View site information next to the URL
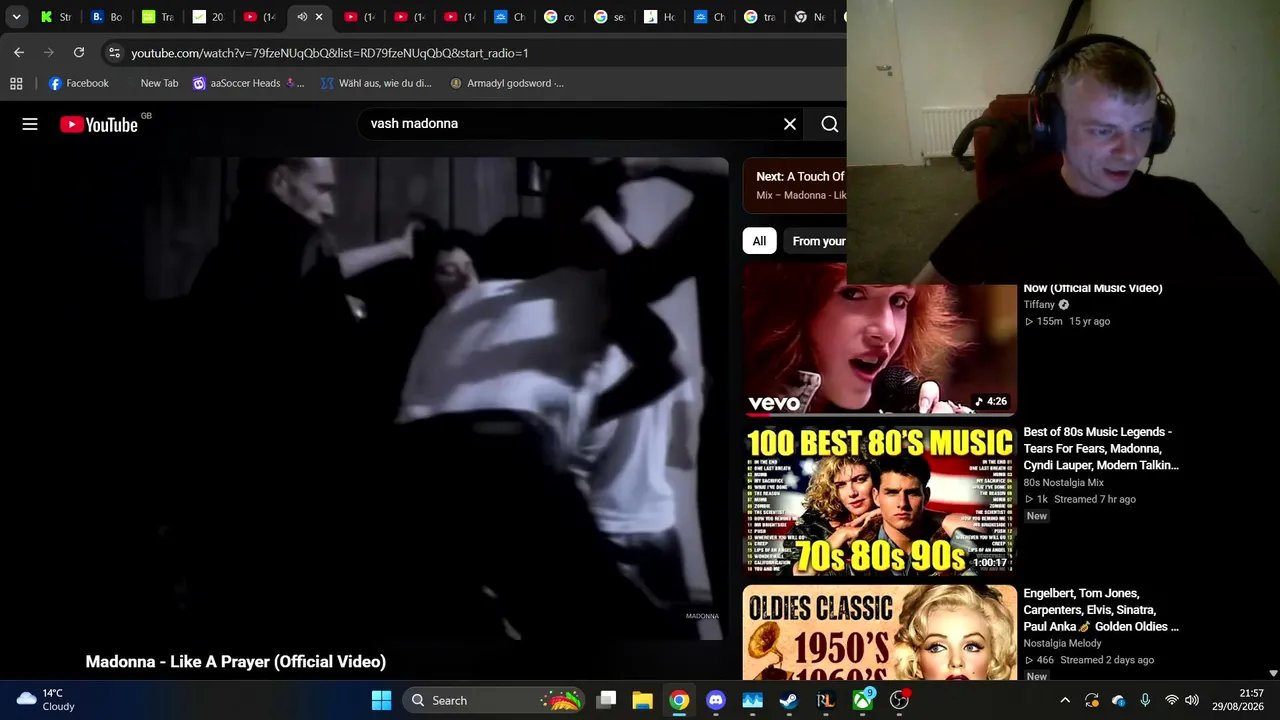This screenshot has width=1280, height=720. coord(114,52)
